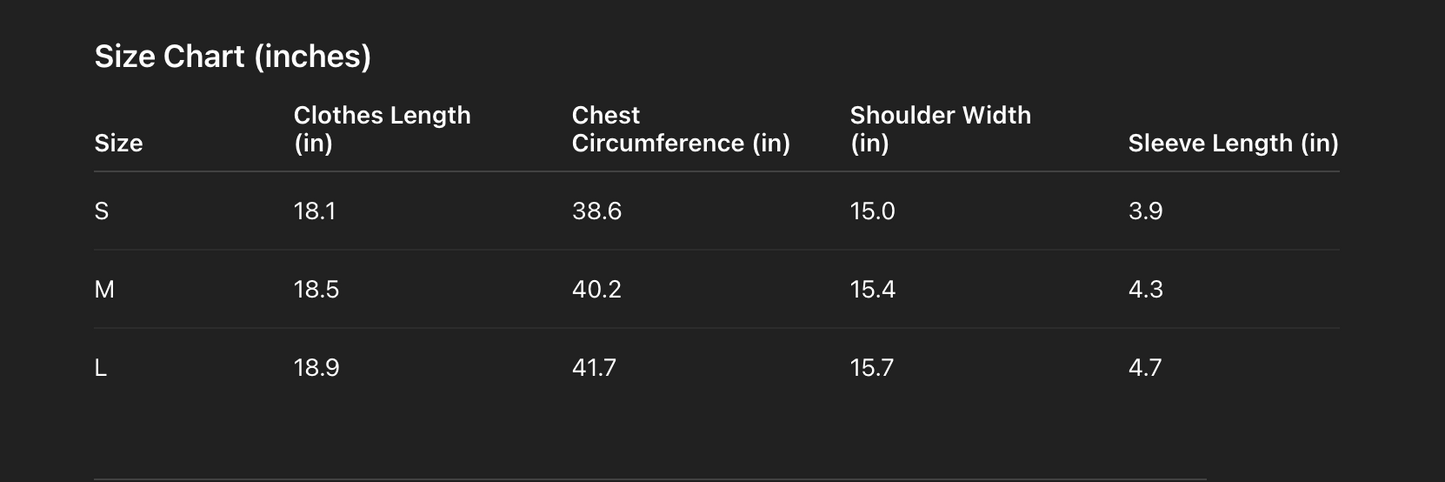The image size is (1445, 482).
Task: Click chest circumference value 41.7
Action: click(594, 368)
